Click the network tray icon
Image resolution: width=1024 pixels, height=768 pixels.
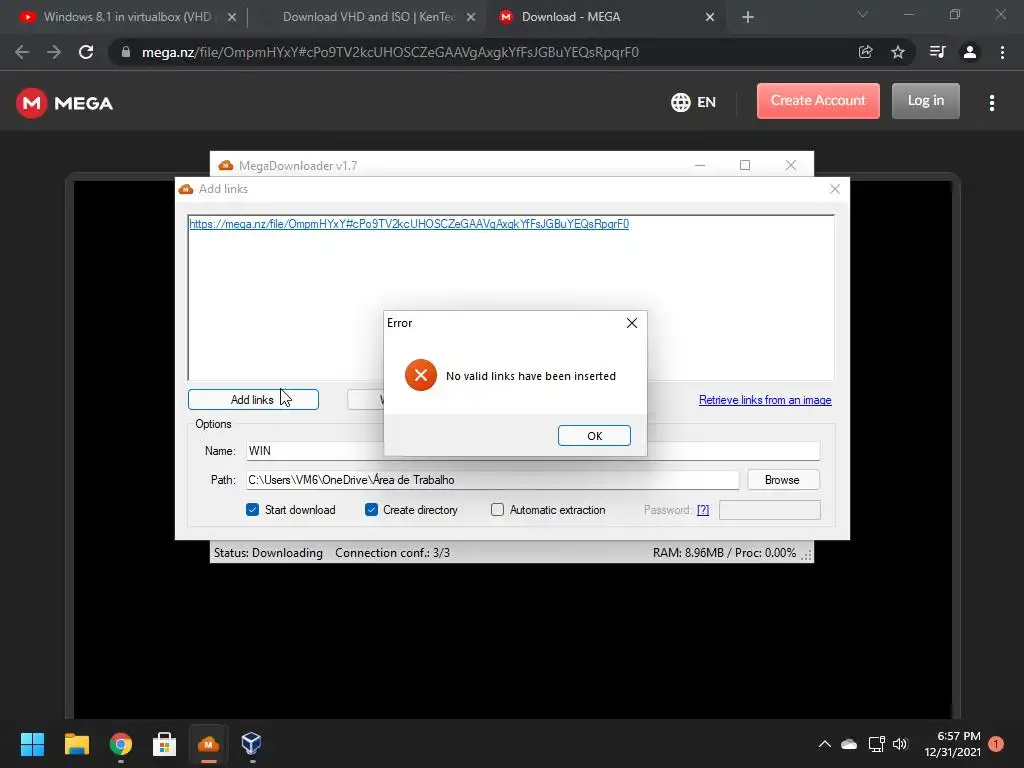[x=876, y=744]
